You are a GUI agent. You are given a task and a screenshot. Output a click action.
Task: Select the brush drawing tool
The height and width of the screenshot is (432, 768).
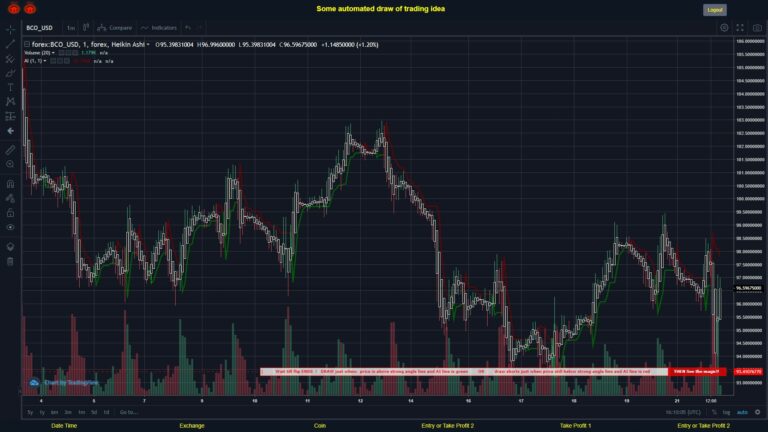click(x=10, y=73)
